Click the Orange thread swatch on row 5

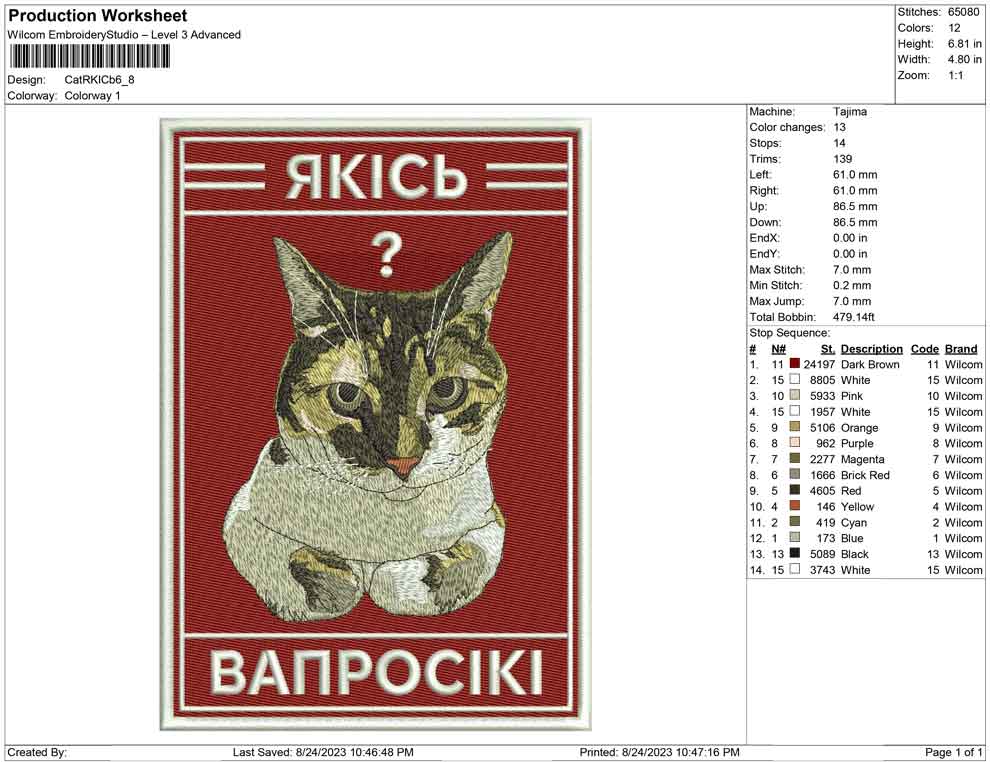(793, 427)
